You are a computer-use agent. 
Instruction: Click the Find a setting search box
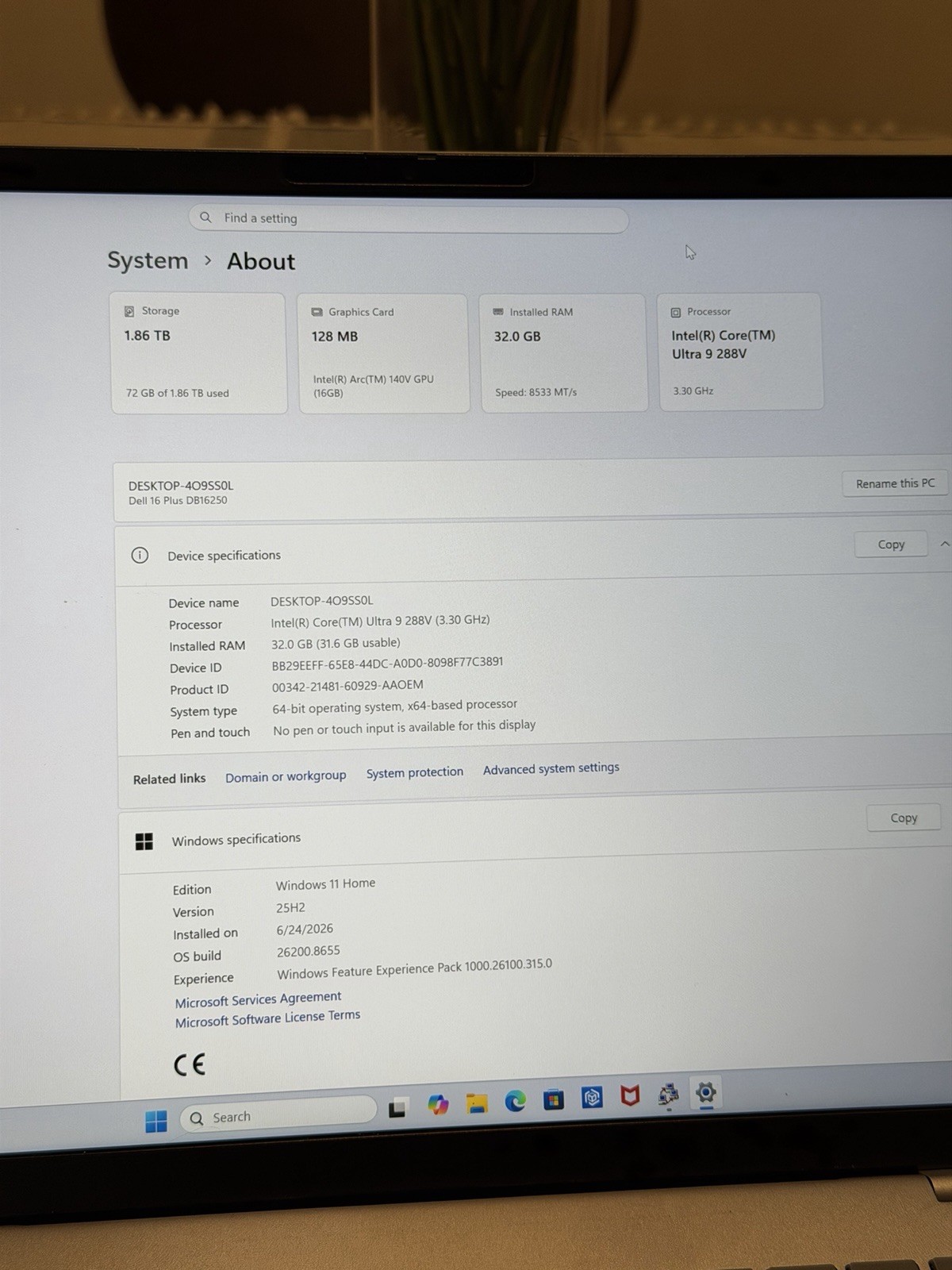click(x=409, y=219)
